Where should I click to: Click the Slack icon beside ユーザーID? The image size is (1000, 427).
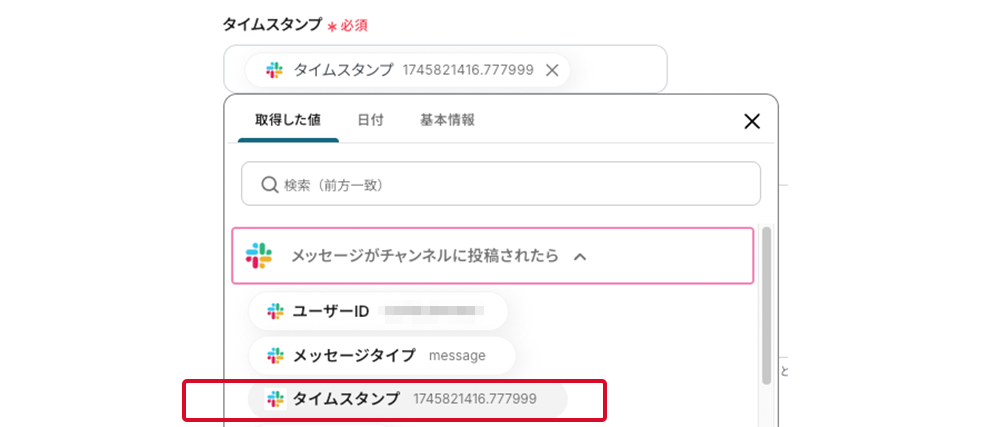point(275,311)
